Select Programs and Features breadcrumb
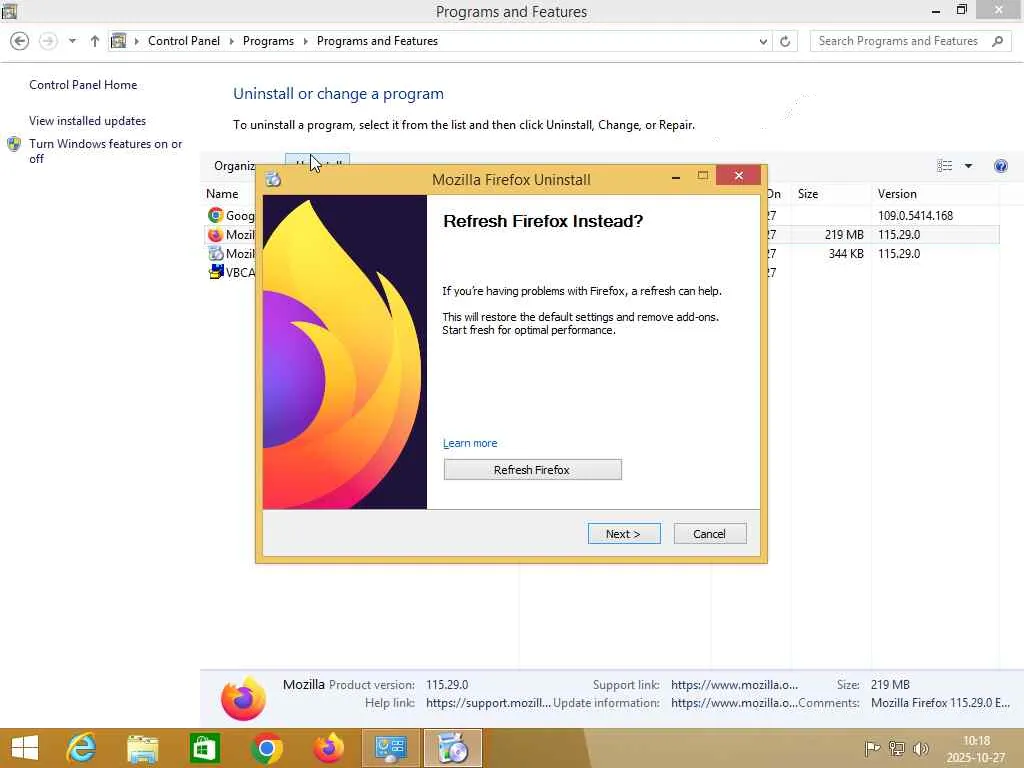1024x768 pixels. click(x=377, y=40)
